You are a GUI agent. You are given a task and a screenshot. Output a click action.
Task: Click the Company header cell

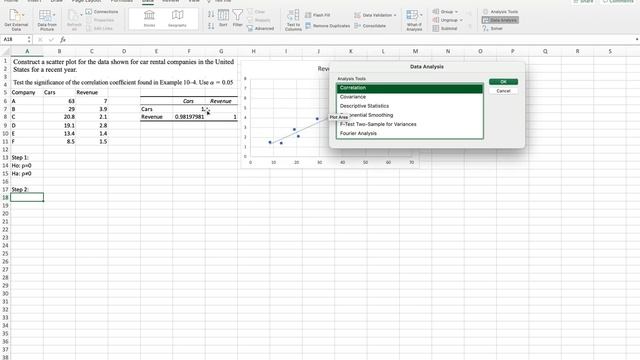click(x=27, y=93)
